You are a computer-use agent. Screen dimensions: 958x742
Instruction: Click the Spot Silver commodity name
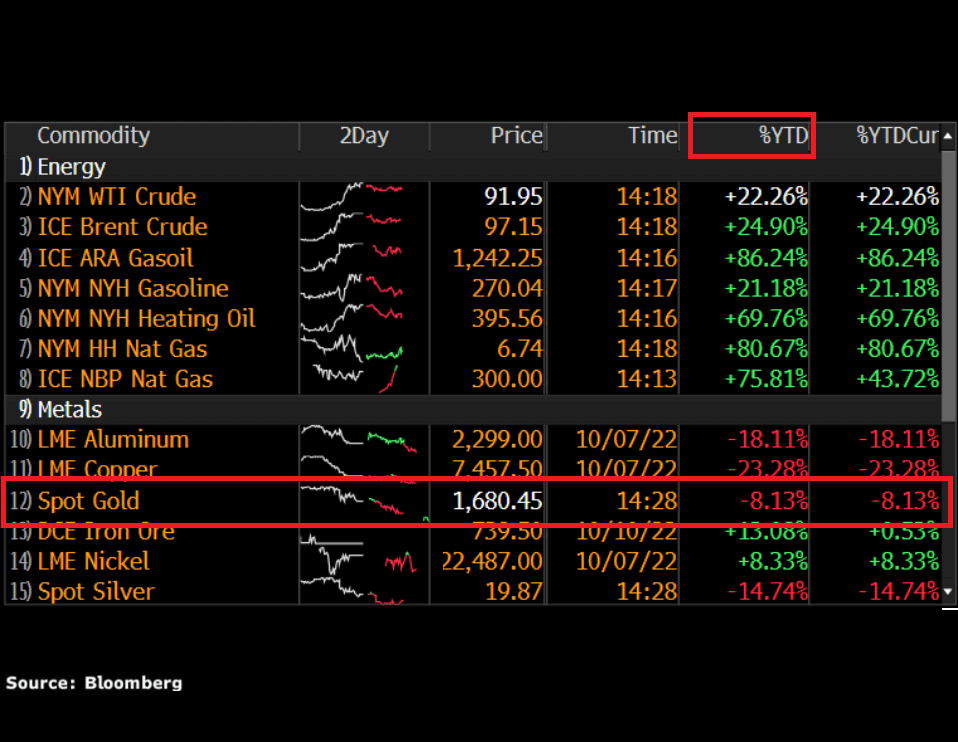(x=96, y=591)
